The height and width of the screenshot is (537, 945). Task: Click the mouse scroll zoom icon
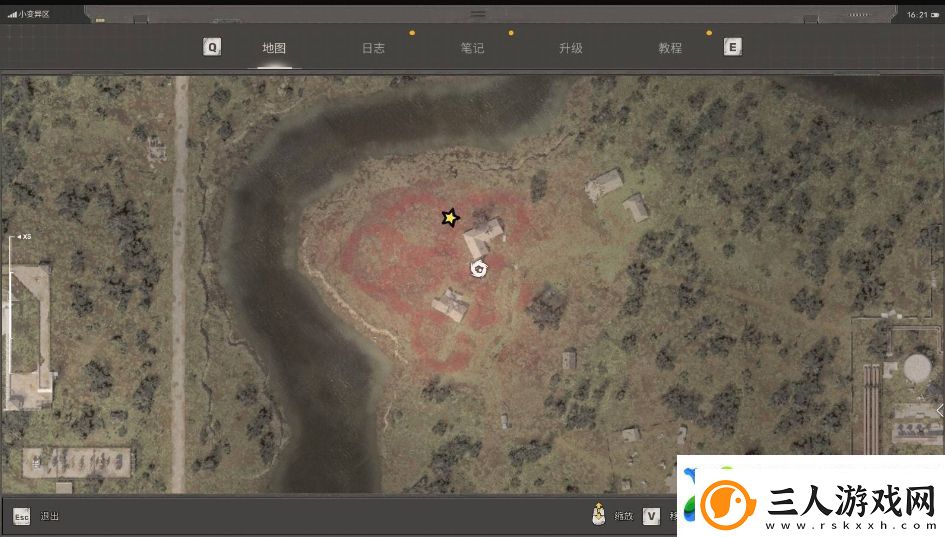[598, 514]
